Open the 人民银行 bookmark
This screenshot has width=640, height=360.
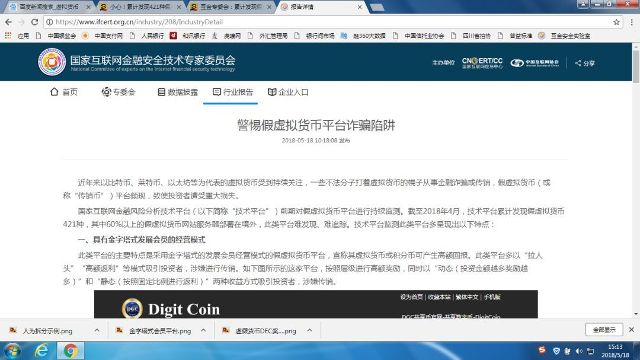(147, 36)
